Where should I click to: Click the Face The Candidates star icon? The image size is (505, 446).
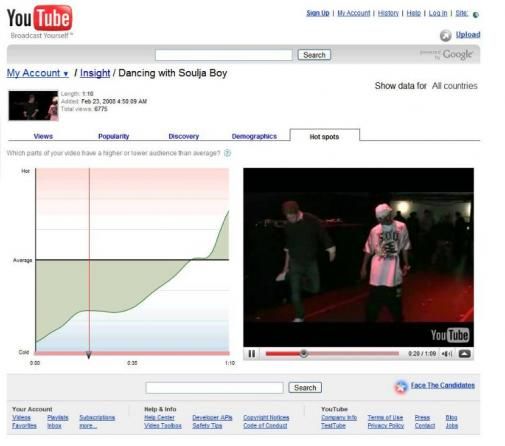click(401, 387)
